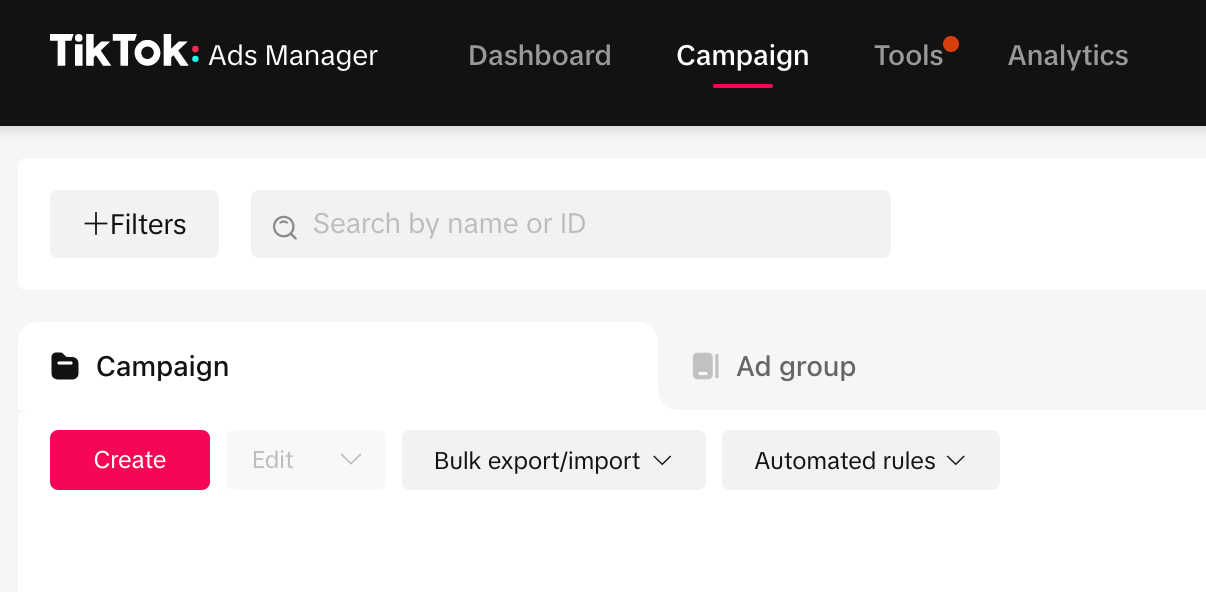Image resolution: width=1206 pixels, height=592 pixels.
Task: Select the Campaign tab
Action: coord(163,366)
